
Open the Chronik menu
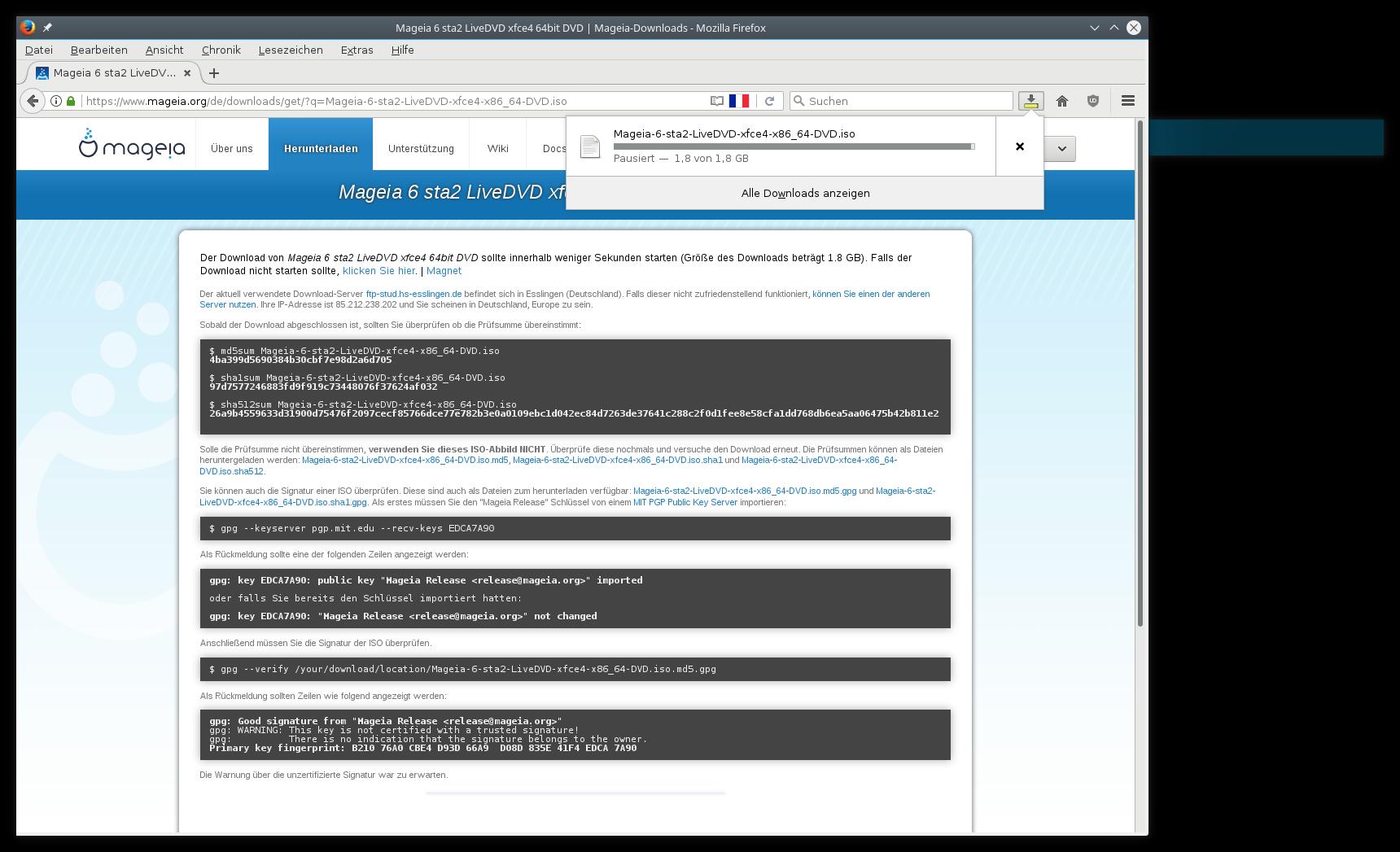coord(221,50)
